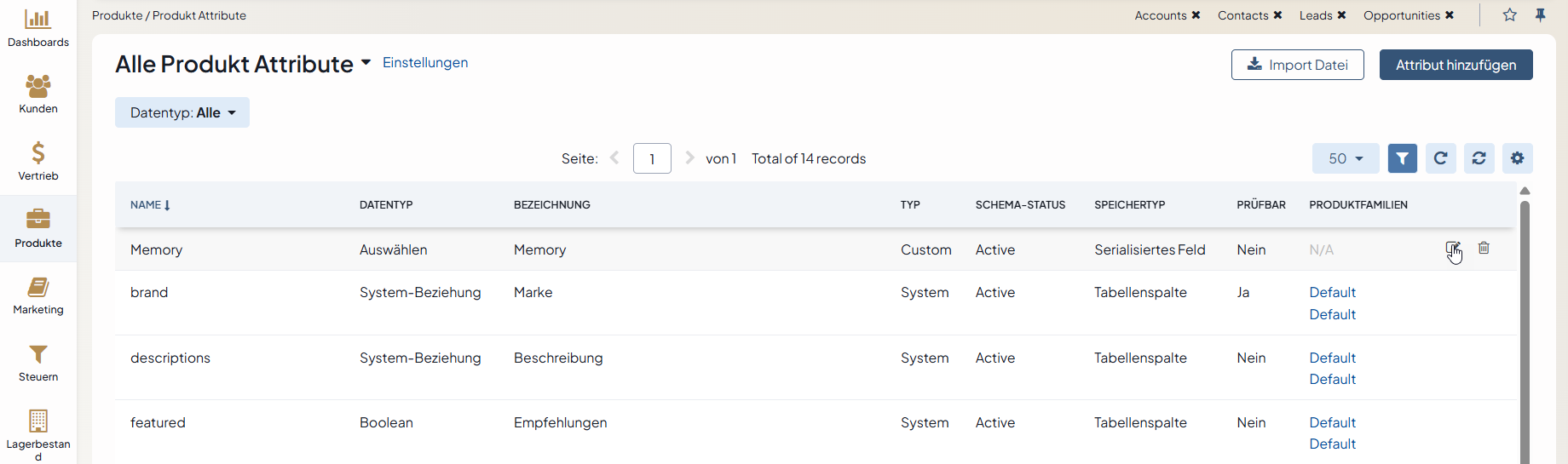Click the Attribut hinzufügen button
Screen dimensions: 1568x464
point(1456,65)
